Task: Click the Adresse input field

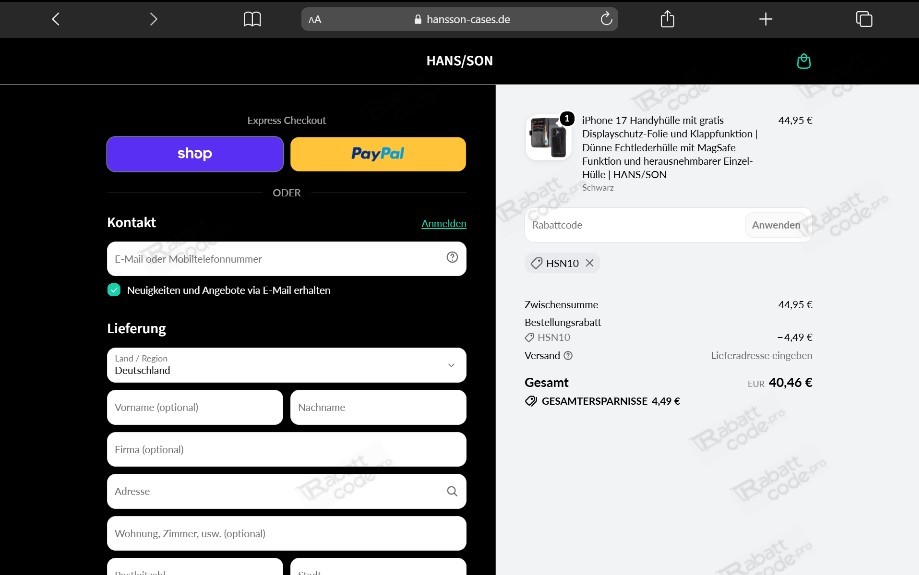Action: coord(287,491)
